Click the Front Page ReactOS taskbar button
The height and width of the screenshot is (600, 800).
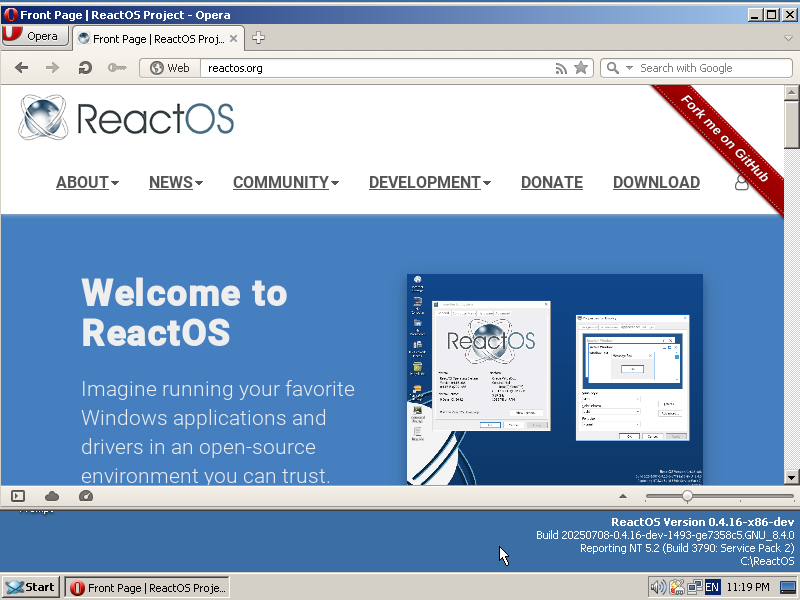pos(148,588)
